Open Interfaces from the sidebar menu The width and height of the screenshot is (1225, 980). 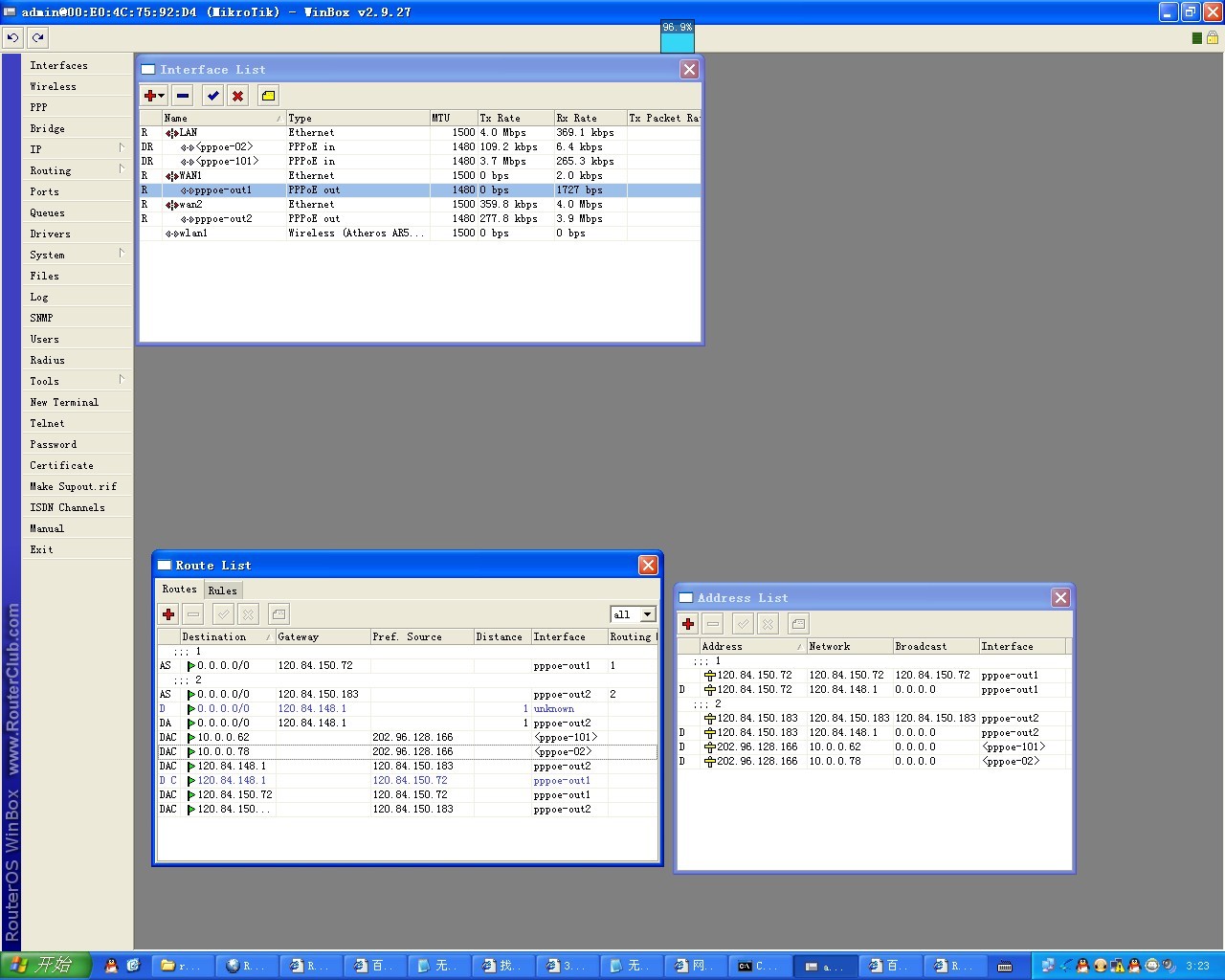(x=77, y=65)
